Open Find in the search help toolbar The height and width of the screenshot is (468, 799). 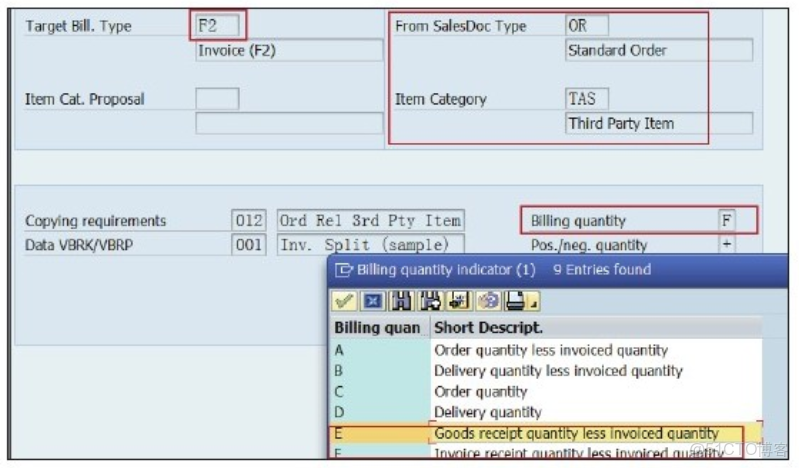[x=401, y=301]
